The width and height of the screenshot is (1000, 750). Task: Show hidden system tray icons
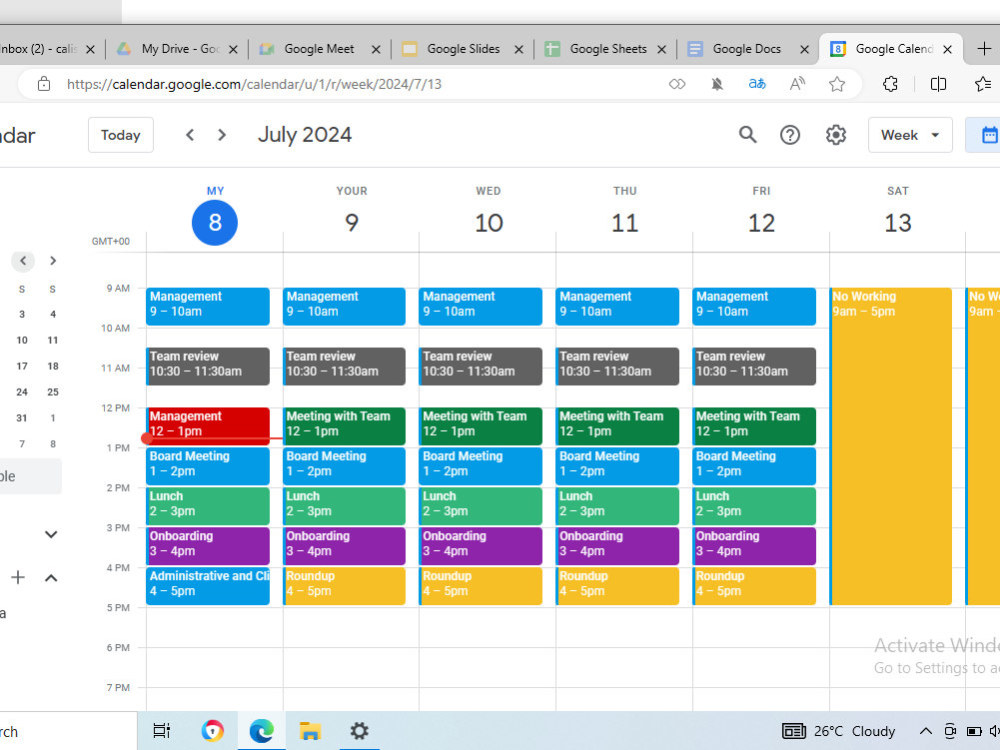925,731
